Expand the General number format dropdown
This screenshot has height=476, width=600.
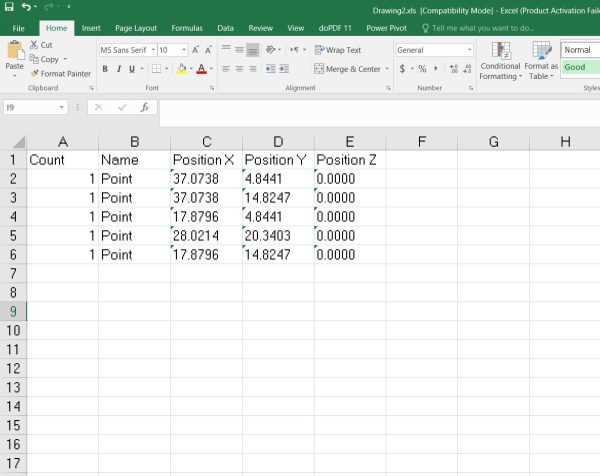(x=470, y=50)
